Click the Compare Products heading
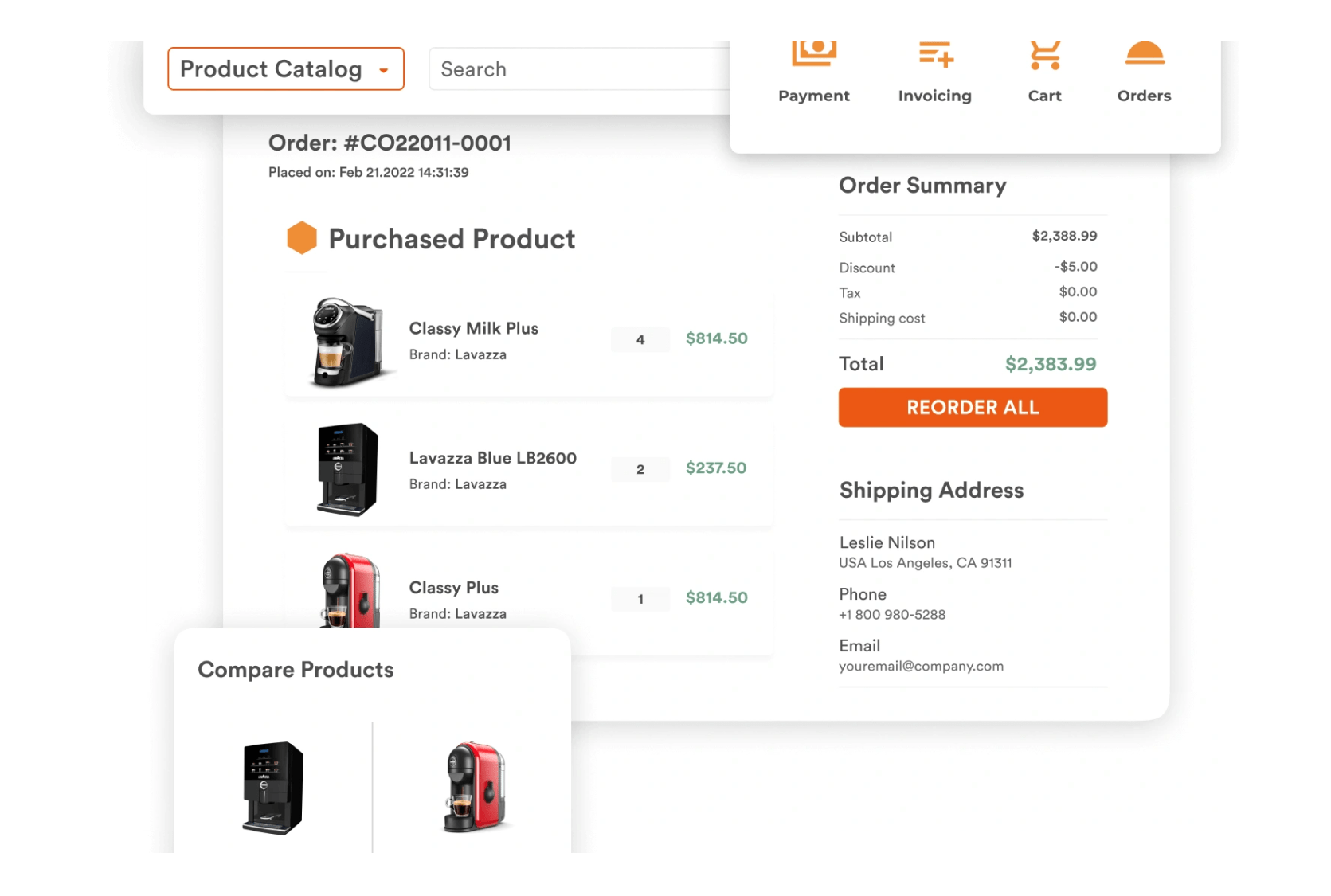The width and height of the screenshot is (1331, 896). (x=296, y=670)
